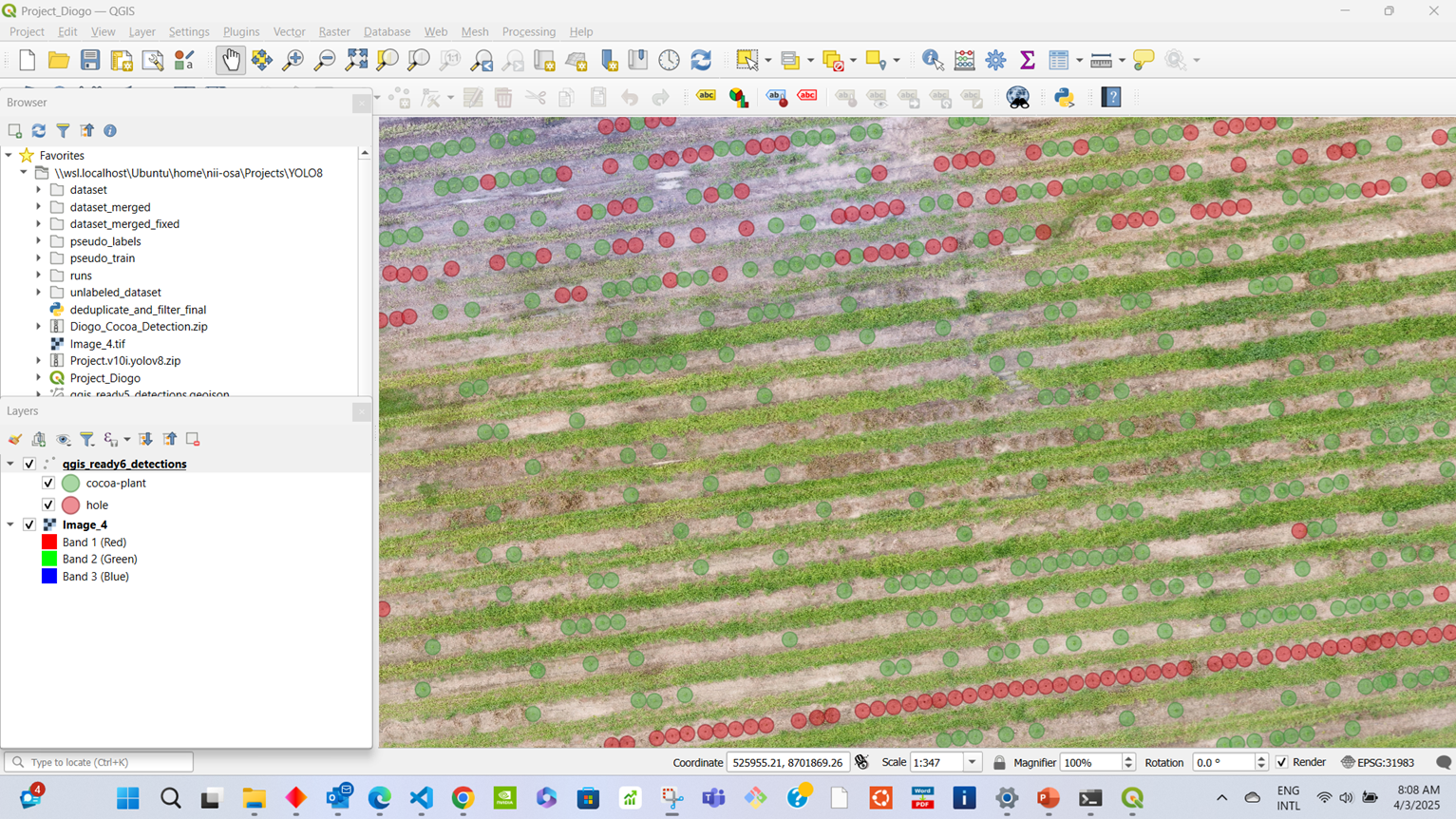
Task: Click Zoom Full extent icon
Action: point(356,60)
